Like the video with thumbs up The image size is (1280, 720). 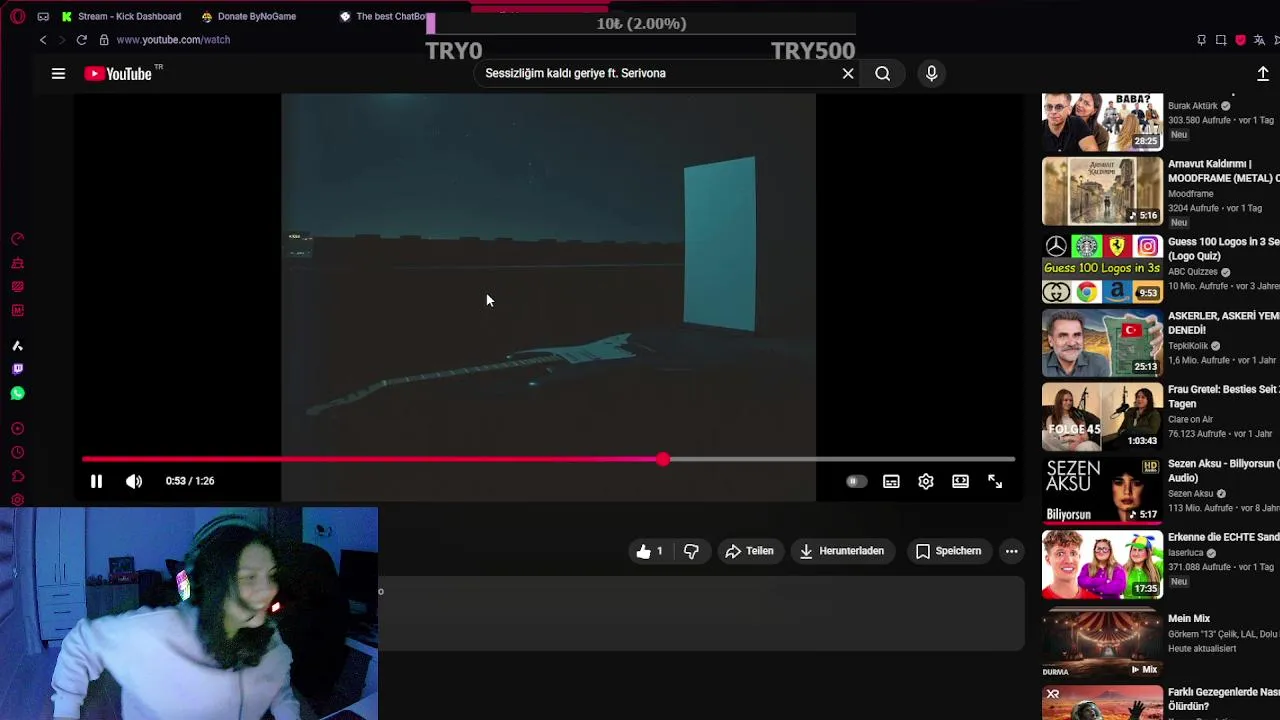pyautogui.click(x=650, y=551)
